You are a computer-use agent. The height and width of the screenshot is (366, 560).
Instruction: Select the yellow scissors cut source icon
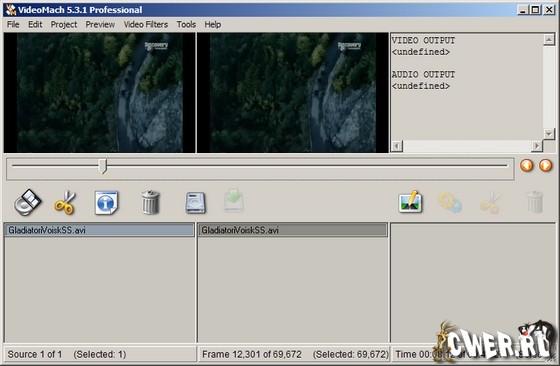[x=65, y=202]
